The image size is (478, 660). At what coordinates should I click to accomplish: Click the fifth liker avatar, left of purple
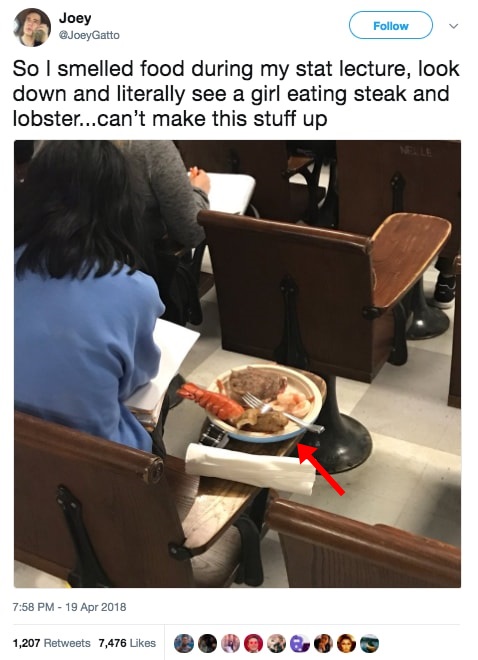[276, 643]
